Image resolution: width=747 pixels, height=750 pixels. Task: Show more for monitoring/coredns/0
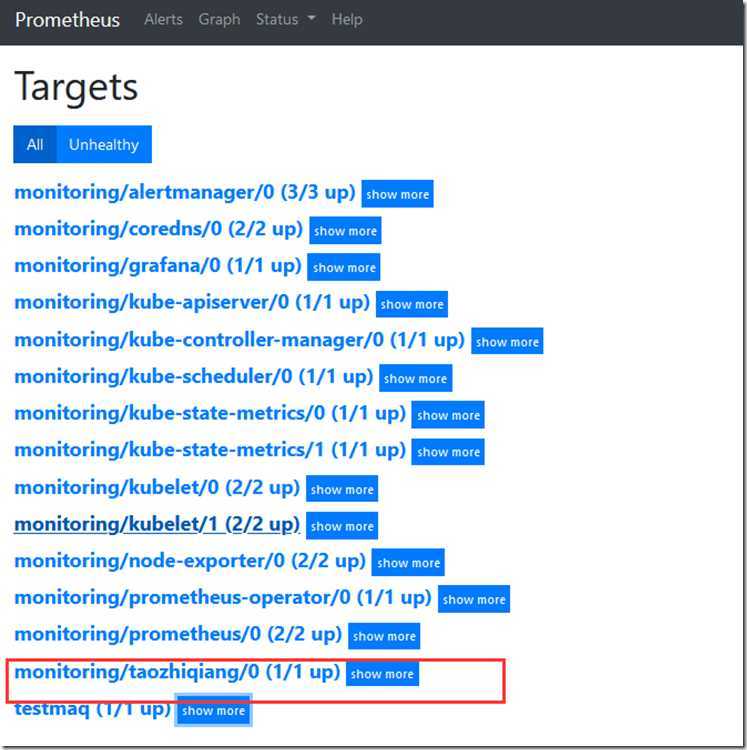[x=345, y=231]
